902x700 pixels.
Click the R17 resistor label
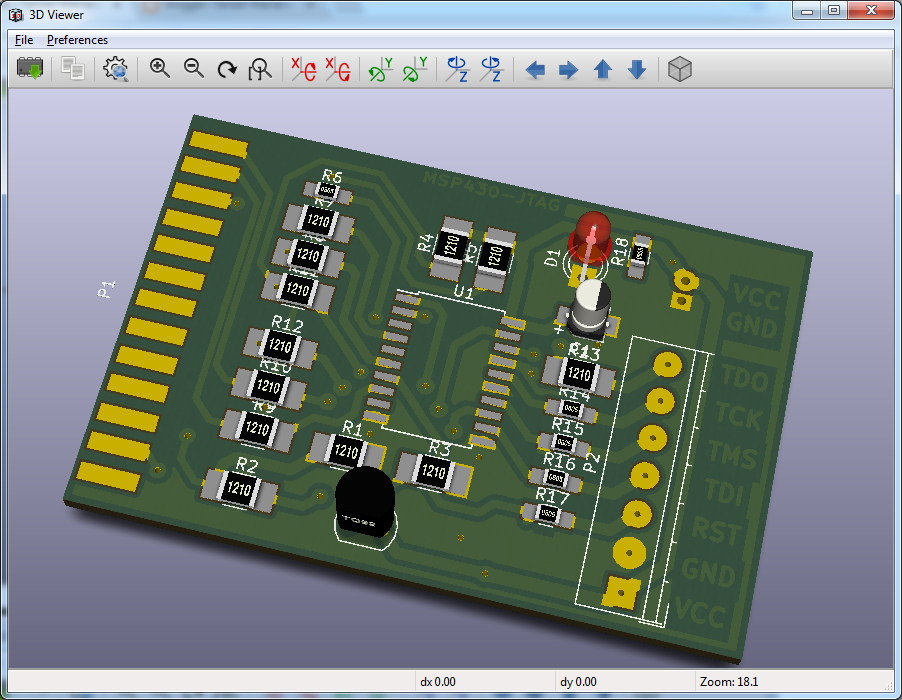[x=553, y=495]
